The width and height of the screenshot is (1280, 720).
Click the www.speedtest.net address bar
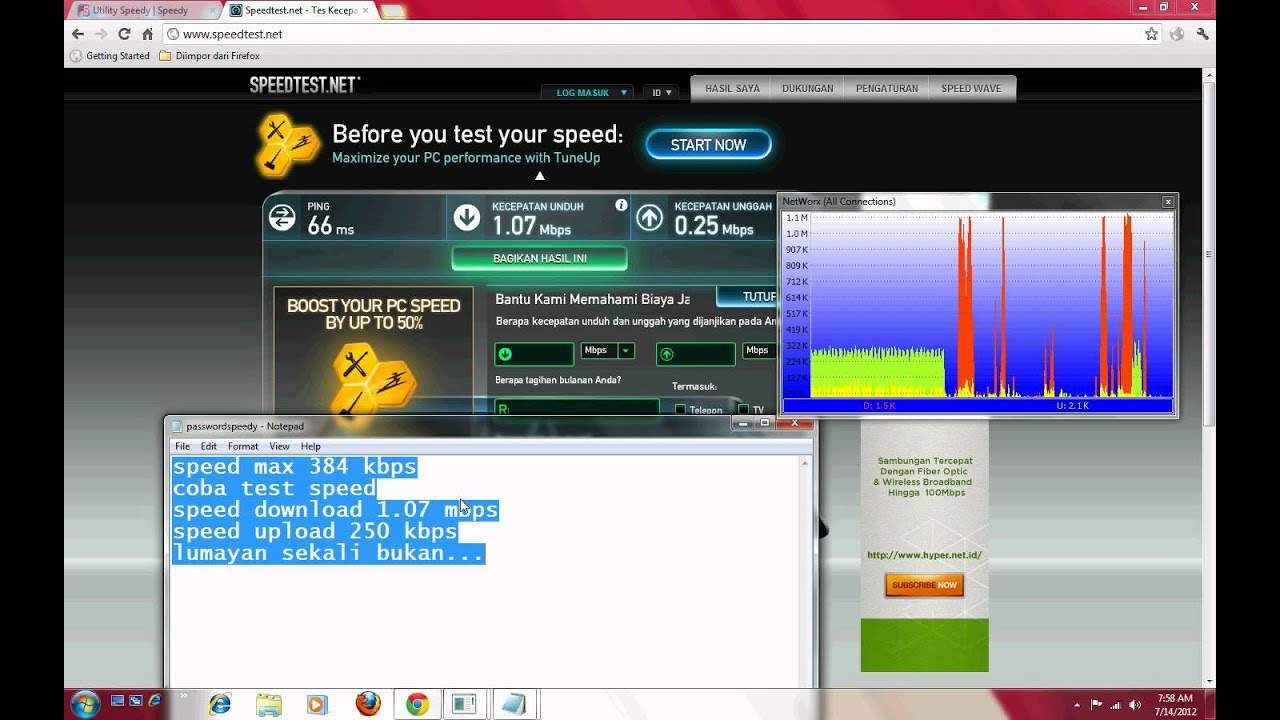[650, 34]
